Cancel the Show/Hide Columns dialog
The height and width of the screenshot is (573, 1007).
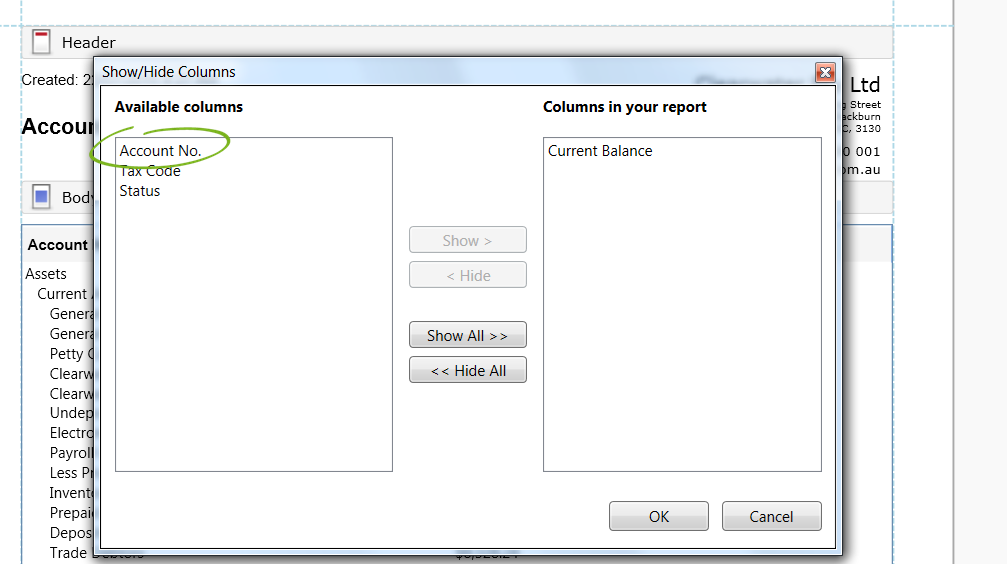point(771,516)
